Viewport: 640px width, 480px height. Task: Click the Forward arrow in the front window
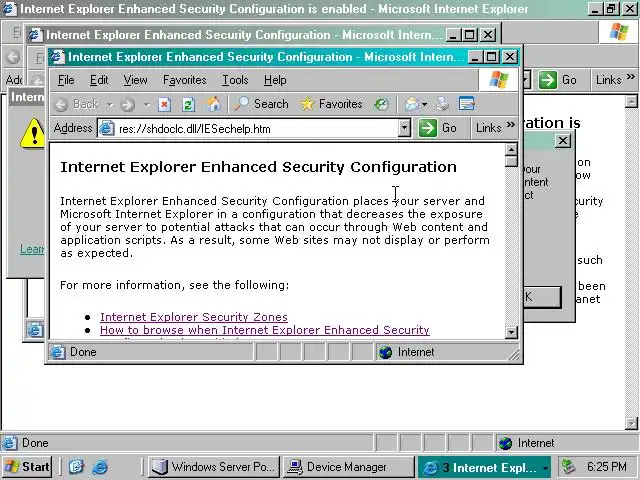click(x=127, y=104)
